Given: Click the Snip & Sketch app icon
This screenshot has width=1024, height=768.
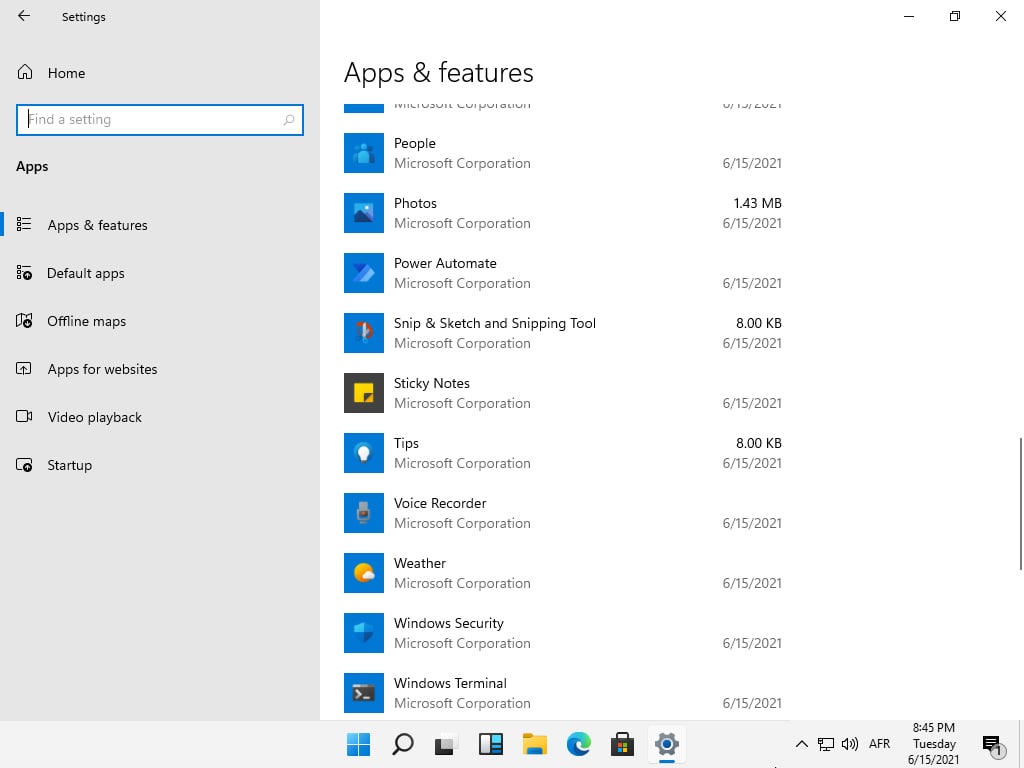Looking at the screenshot, I should [364, 333].
